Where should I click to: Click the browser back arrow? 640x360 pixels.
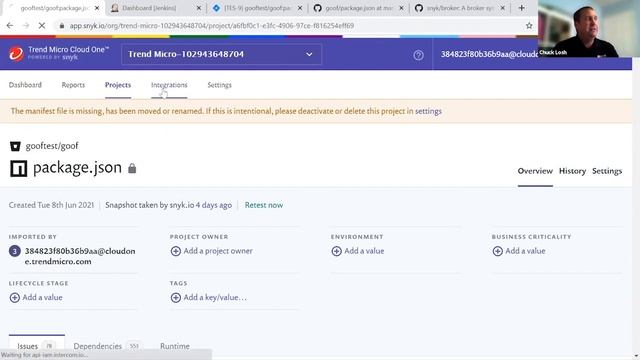[x=10, y=25]
